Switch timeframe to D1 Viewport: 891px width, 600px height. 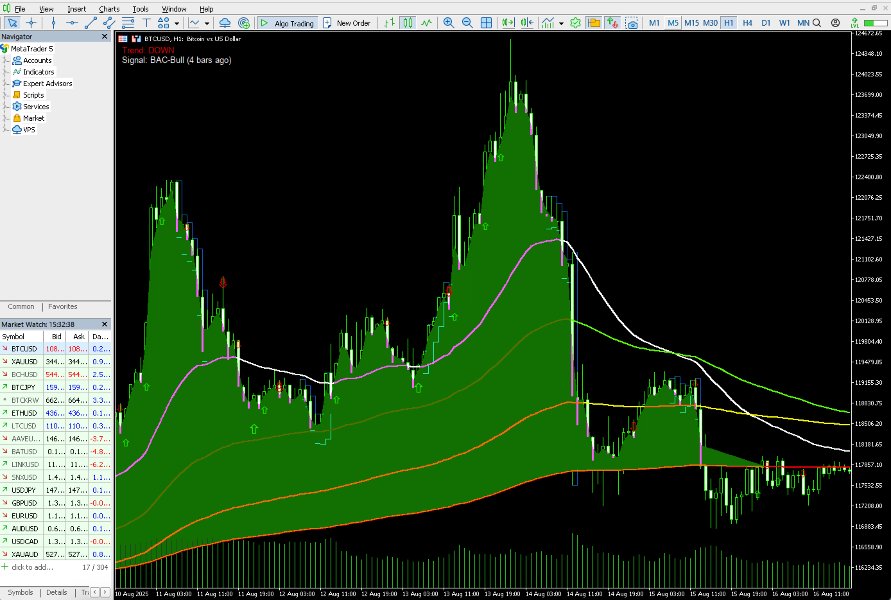click(766, 23)
